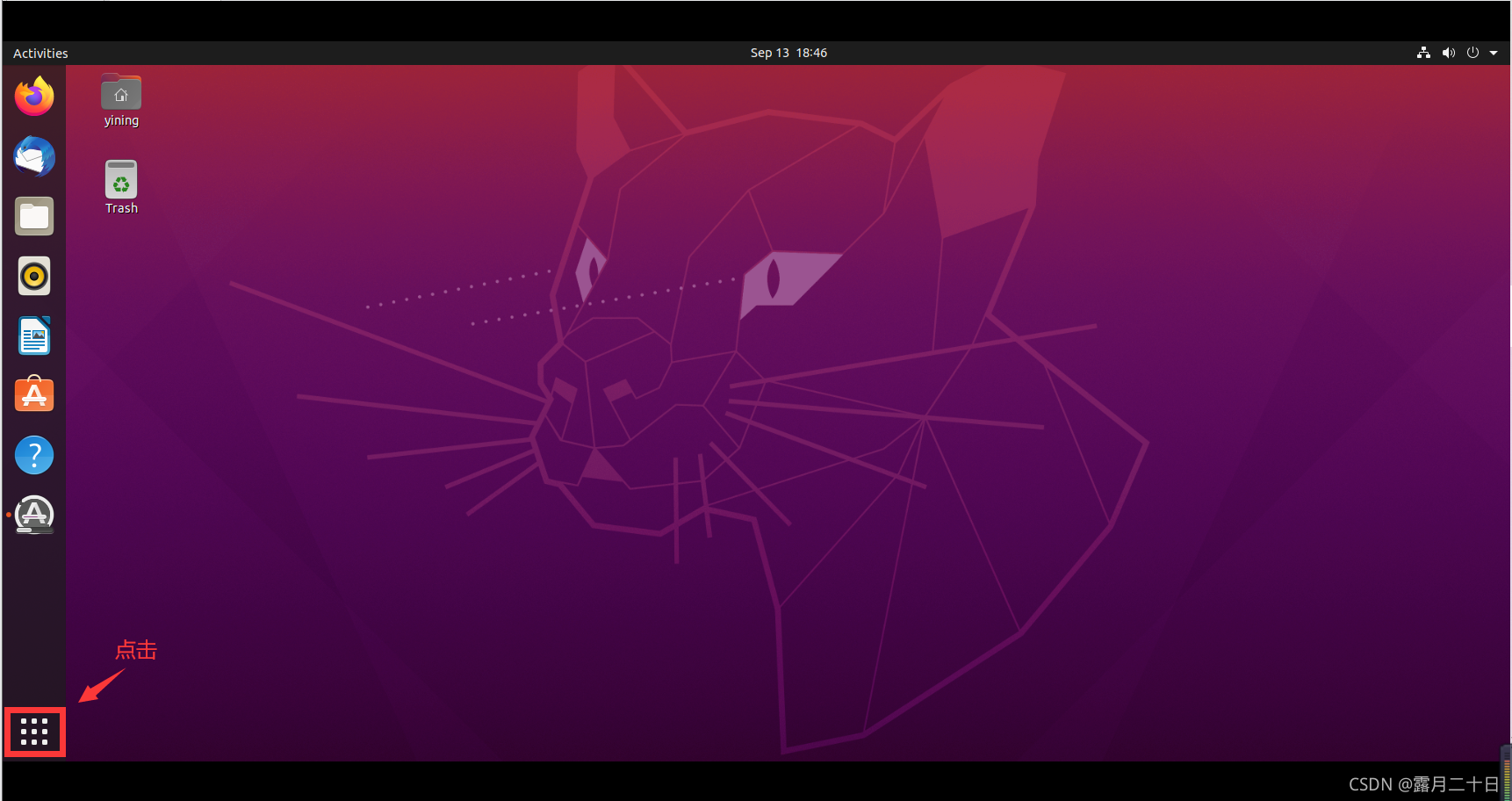This screenshot has width=1512, height=801.
Task: Show Applications grid button
Action: 34,732
